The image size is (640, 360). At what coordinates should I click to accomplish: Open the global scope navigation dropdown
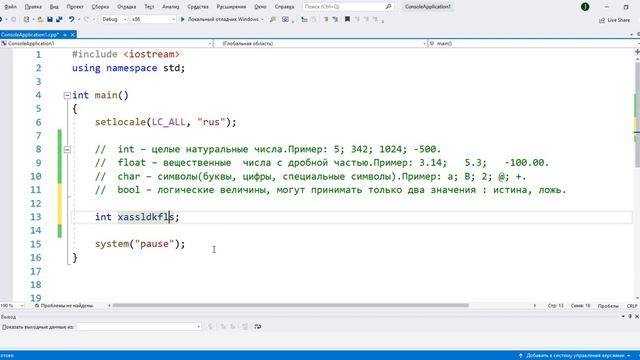click(320, 43)
